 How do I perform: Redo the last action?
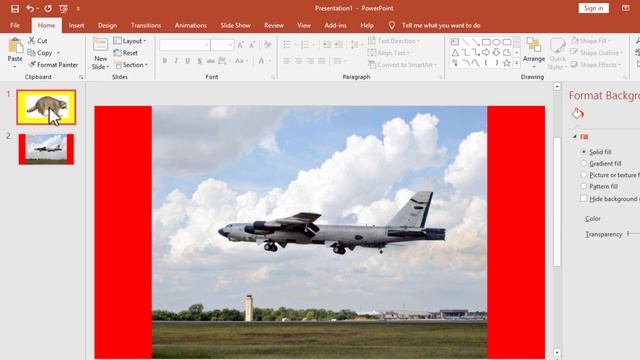coord(48,8)
